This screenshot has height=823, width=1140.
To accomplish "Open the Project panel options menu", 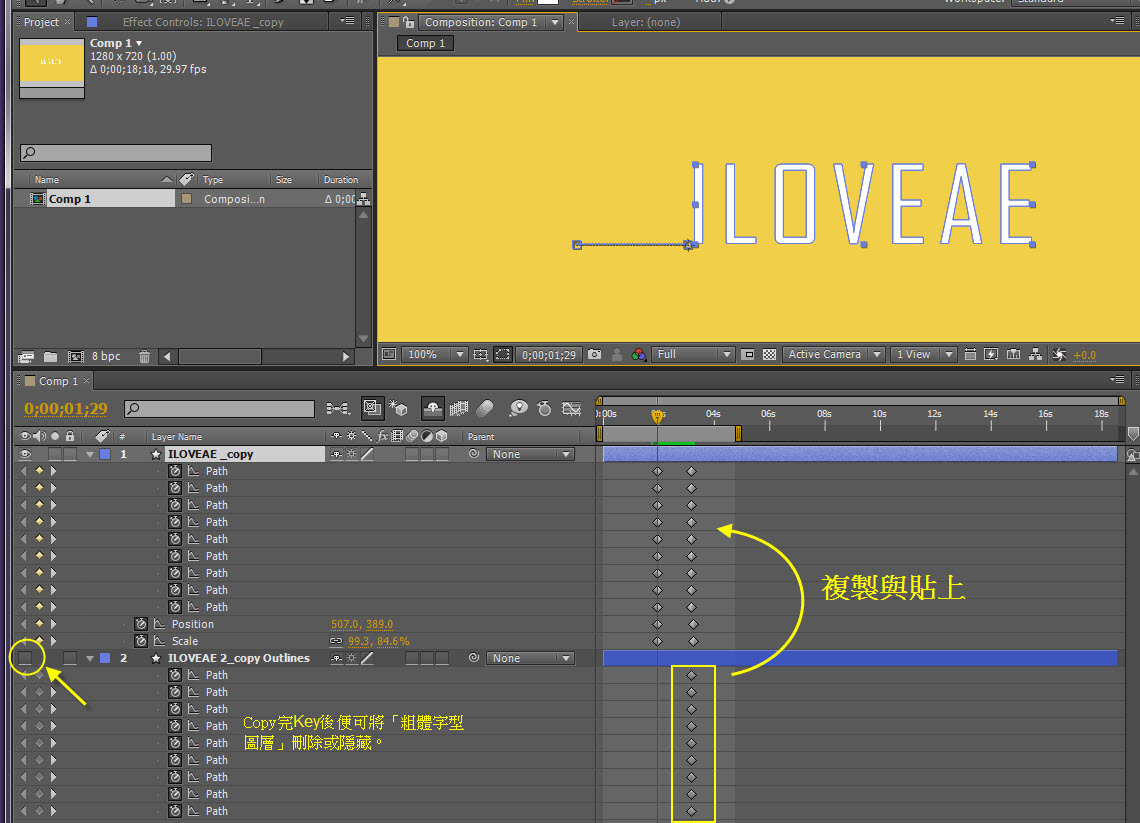I will point(348,22).
